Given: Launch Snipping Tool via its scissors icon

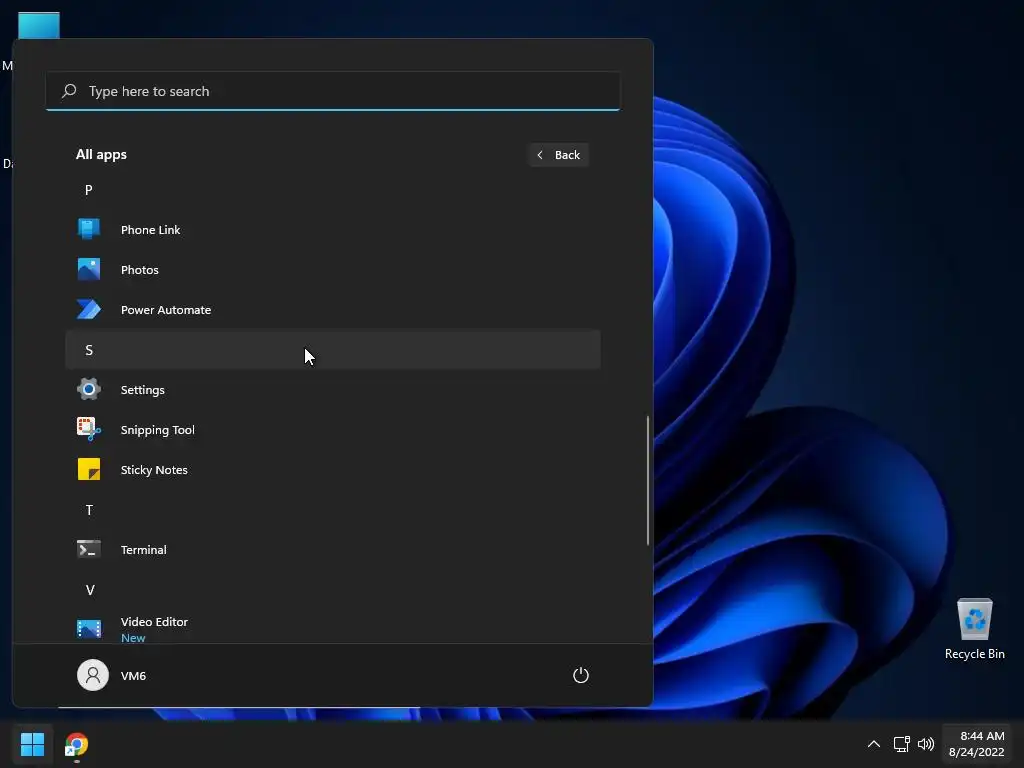Looking at the screenshot, I should pyautogui.click(x=89, y=429).
